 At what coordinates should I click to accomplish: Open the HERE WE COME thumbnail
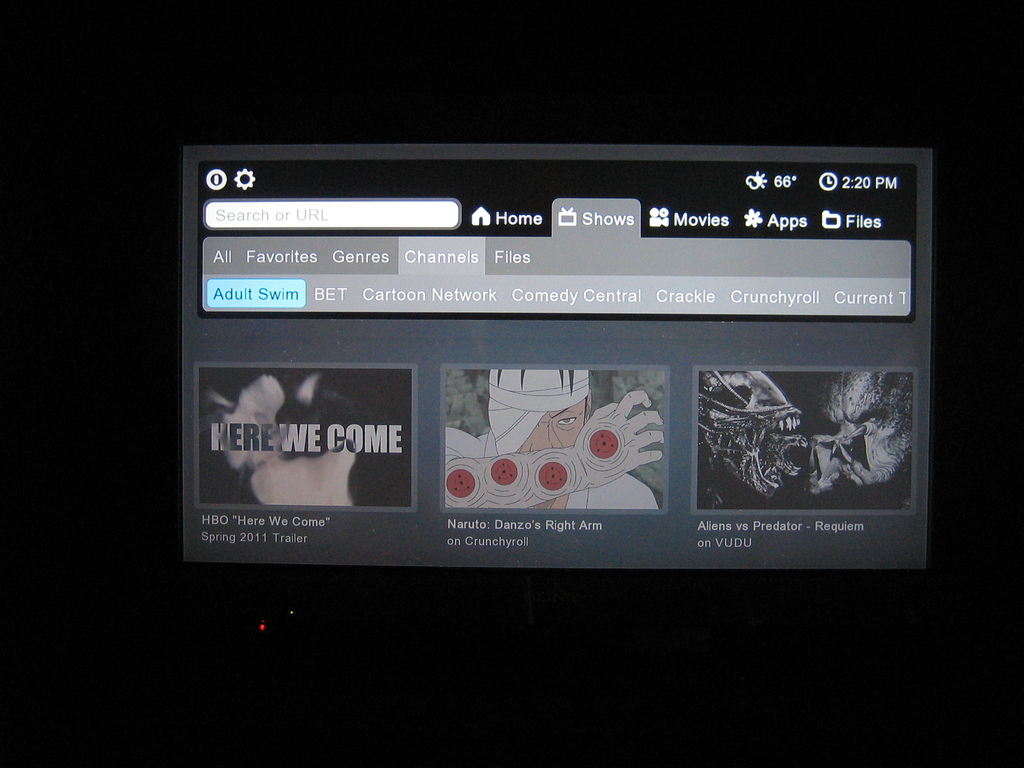(x=306, y=437)
